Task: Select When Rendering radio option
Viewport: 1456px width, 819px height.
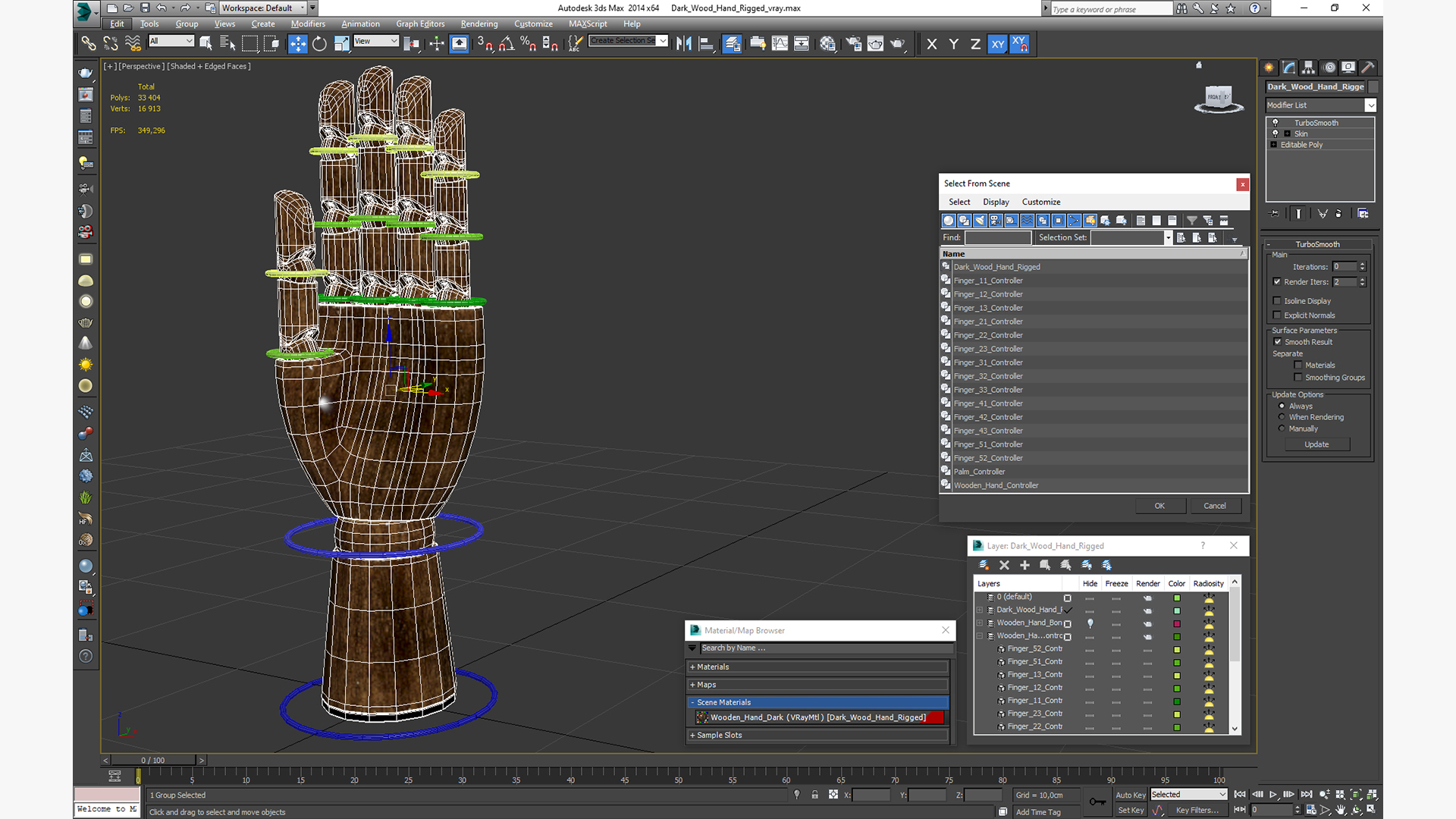Action: 1282,417
